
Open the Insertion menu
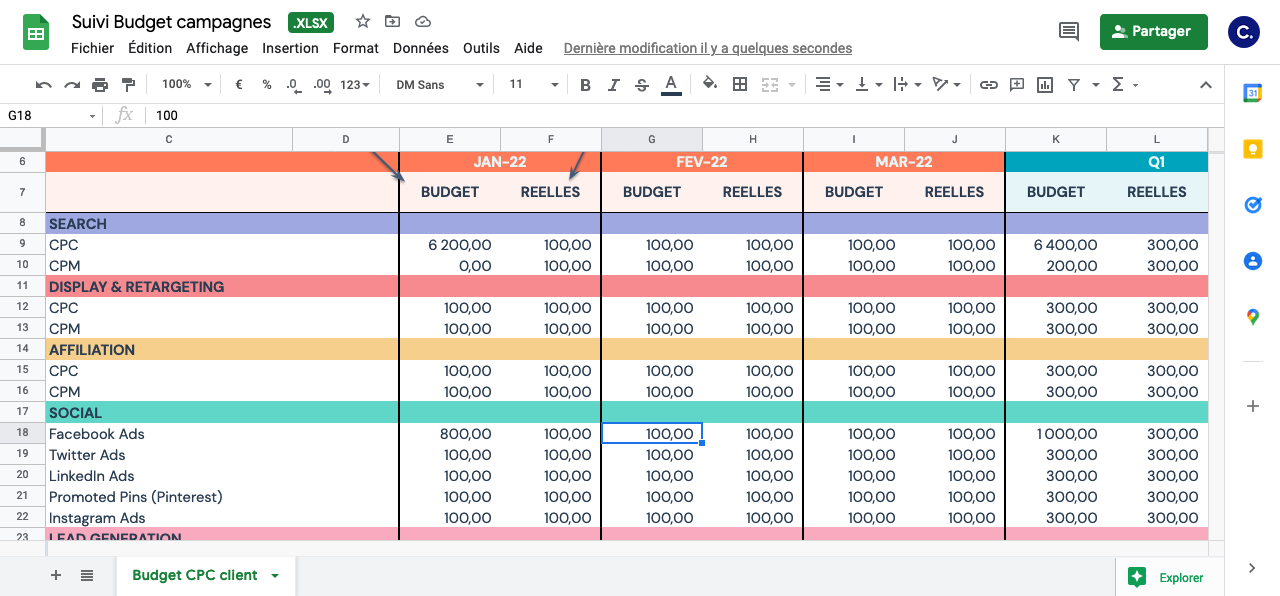click(290, 48)
